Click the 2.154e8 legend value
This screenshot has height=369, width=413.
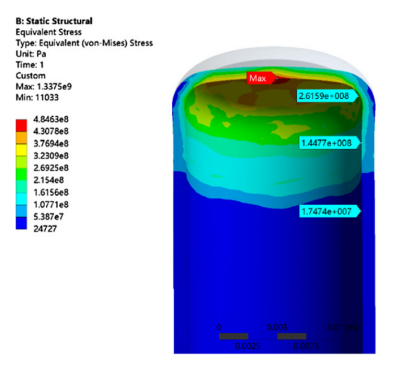coord(49,180)
